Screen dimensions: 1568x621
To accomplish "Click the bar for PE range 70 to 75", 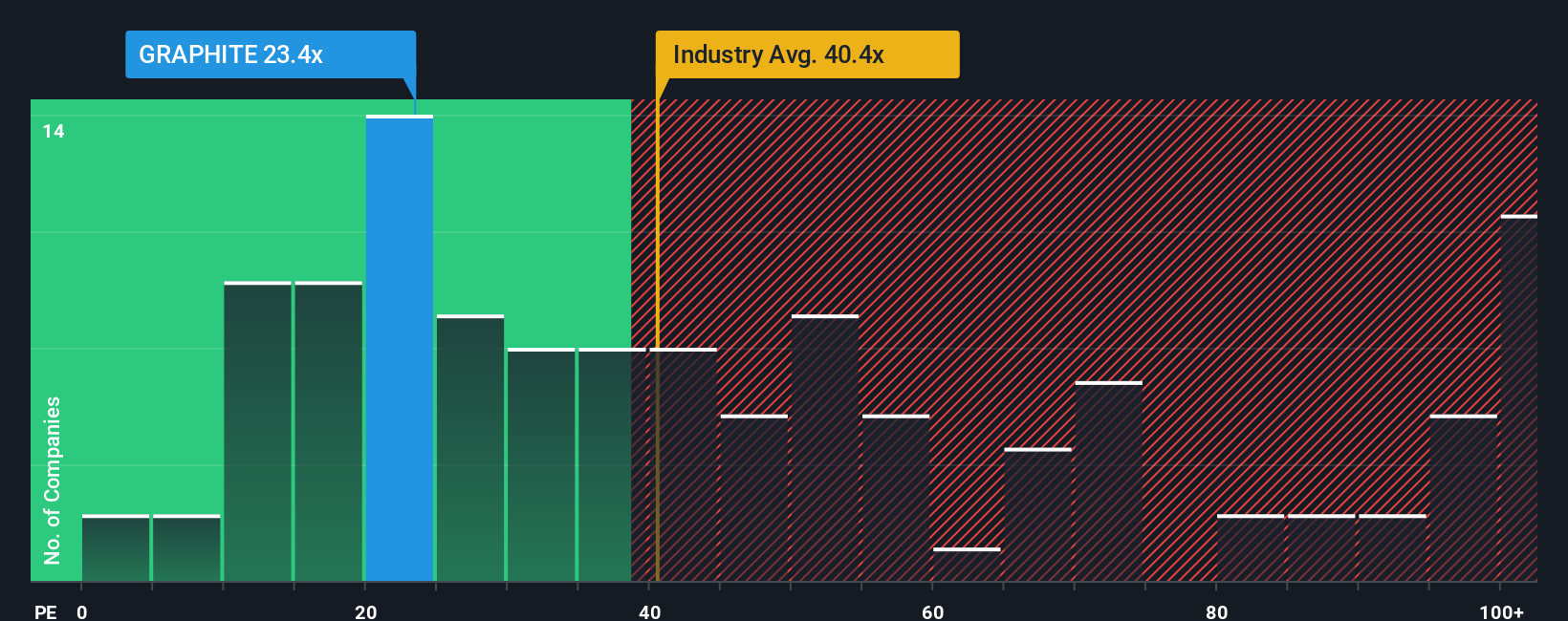I will click(x=1109, y=482).
